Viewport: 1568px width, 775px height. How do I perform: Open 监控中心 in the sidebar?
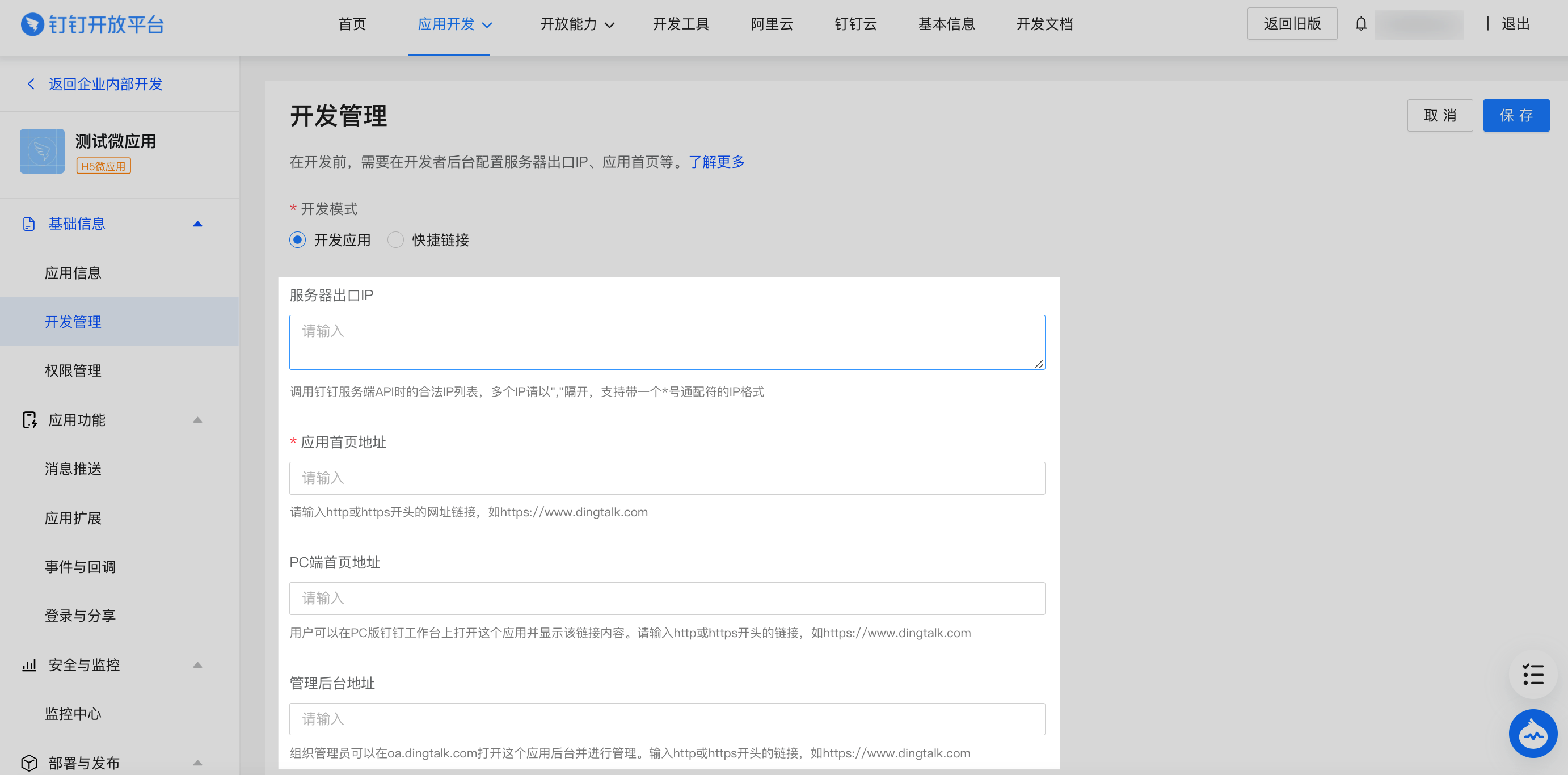73,714
